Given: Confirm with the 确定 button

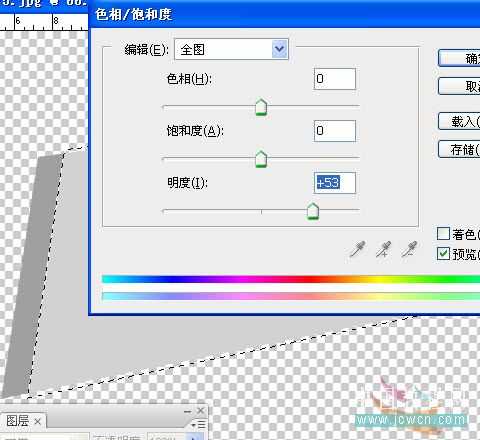Looking at the screenshot, I should 459,58.
